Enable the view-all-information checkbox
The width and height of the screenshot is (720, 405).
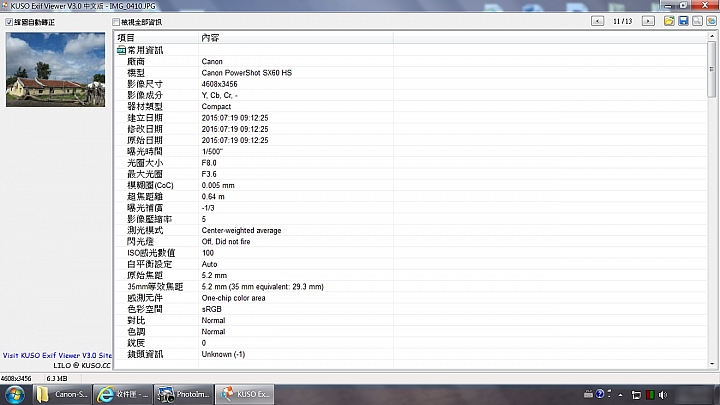(x=116, y=22)
